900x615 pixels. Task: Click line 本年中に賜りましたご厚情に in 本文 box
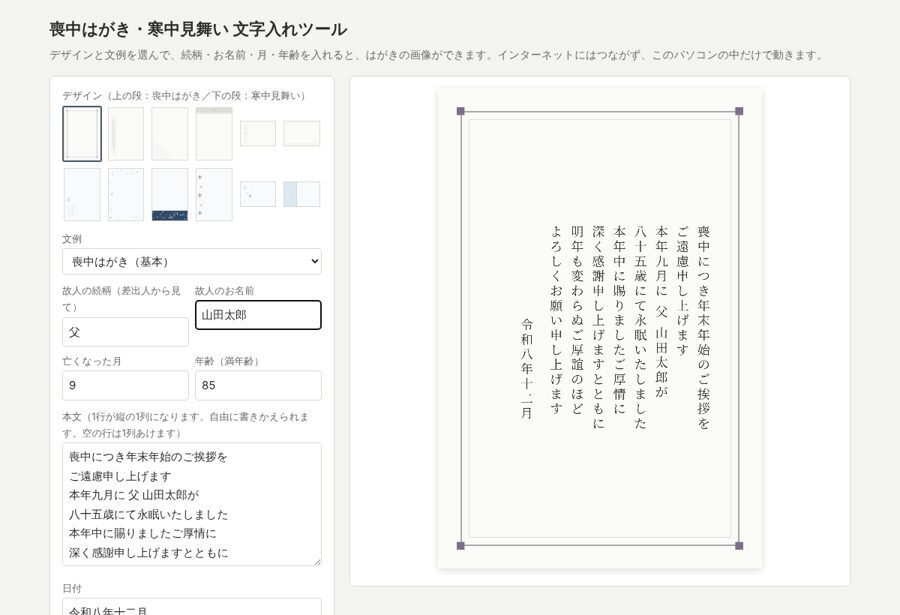pos(142,533)
